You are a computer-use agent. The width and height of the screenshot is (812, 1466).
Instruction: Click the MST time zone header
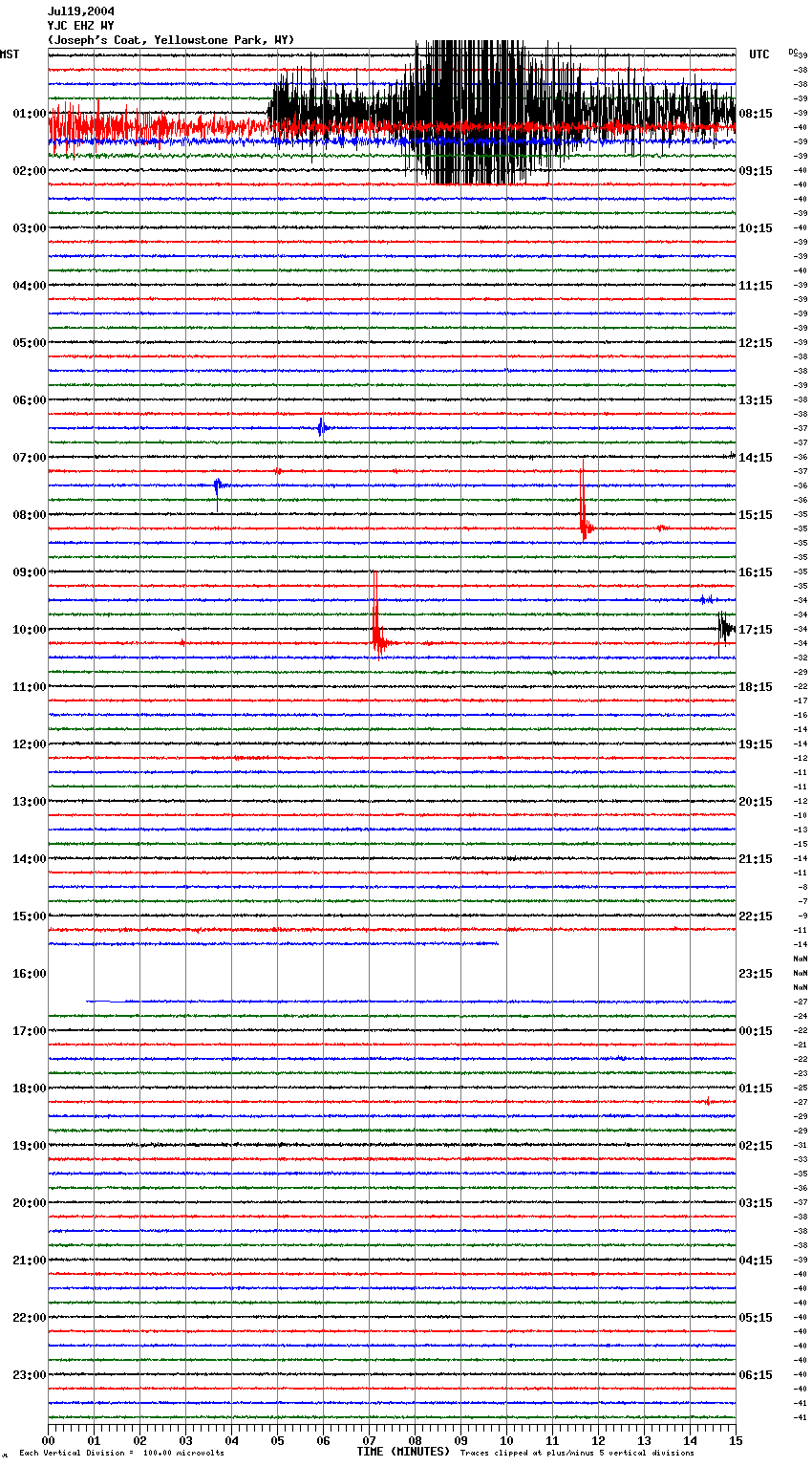coord(10,54)
